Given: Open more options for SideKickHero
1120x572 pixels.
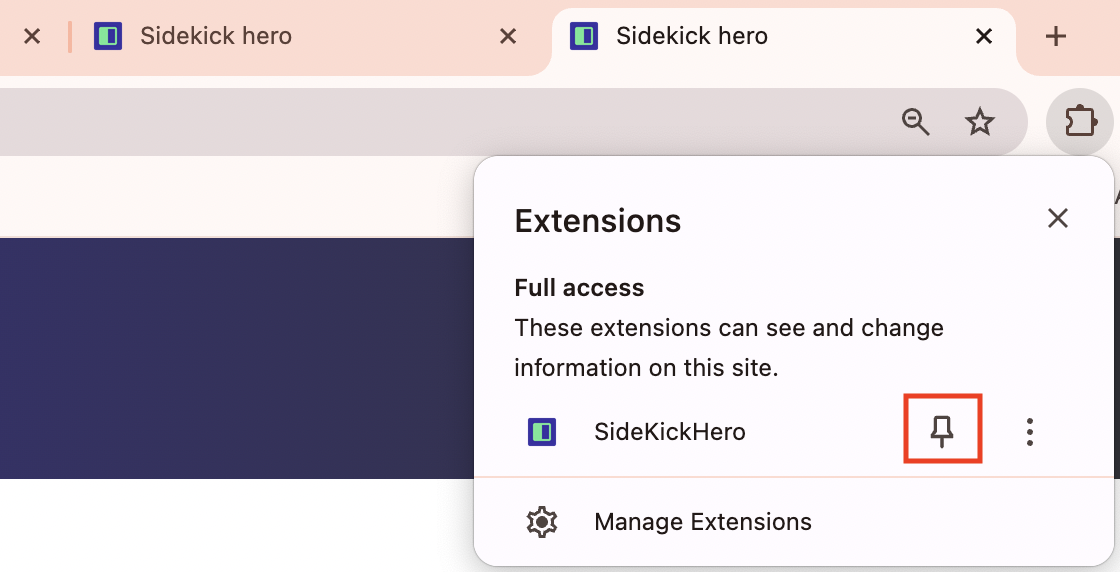Looking at the screenshot, I should pos(1029,432).
